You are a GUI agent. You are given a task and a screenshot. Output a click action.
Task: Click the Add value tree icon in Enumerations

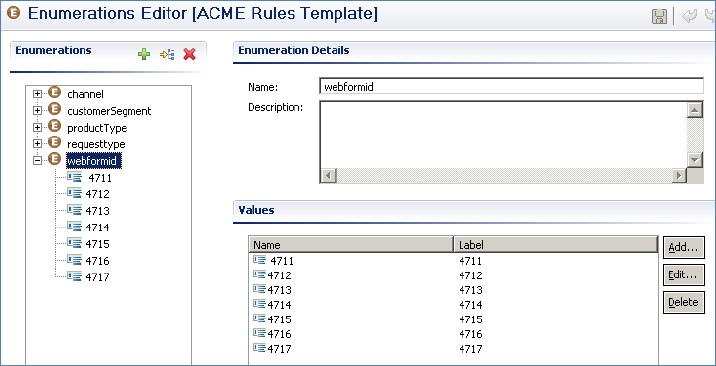[x=167, y=55]
